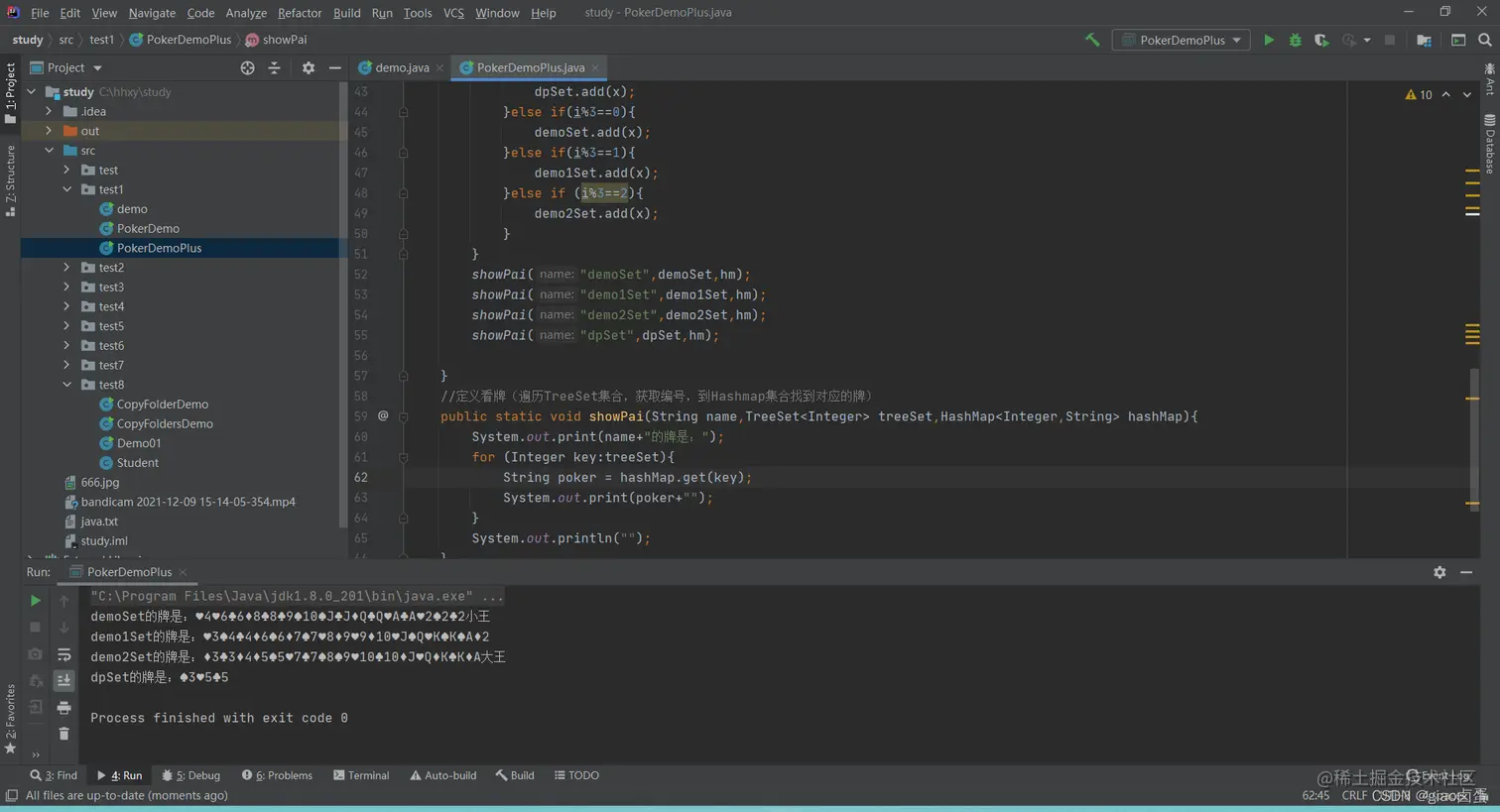Image resolution: width=1500 pixels, height=812 pixels.
Task: Collapse the test8 package
Action: pos(67,385)
